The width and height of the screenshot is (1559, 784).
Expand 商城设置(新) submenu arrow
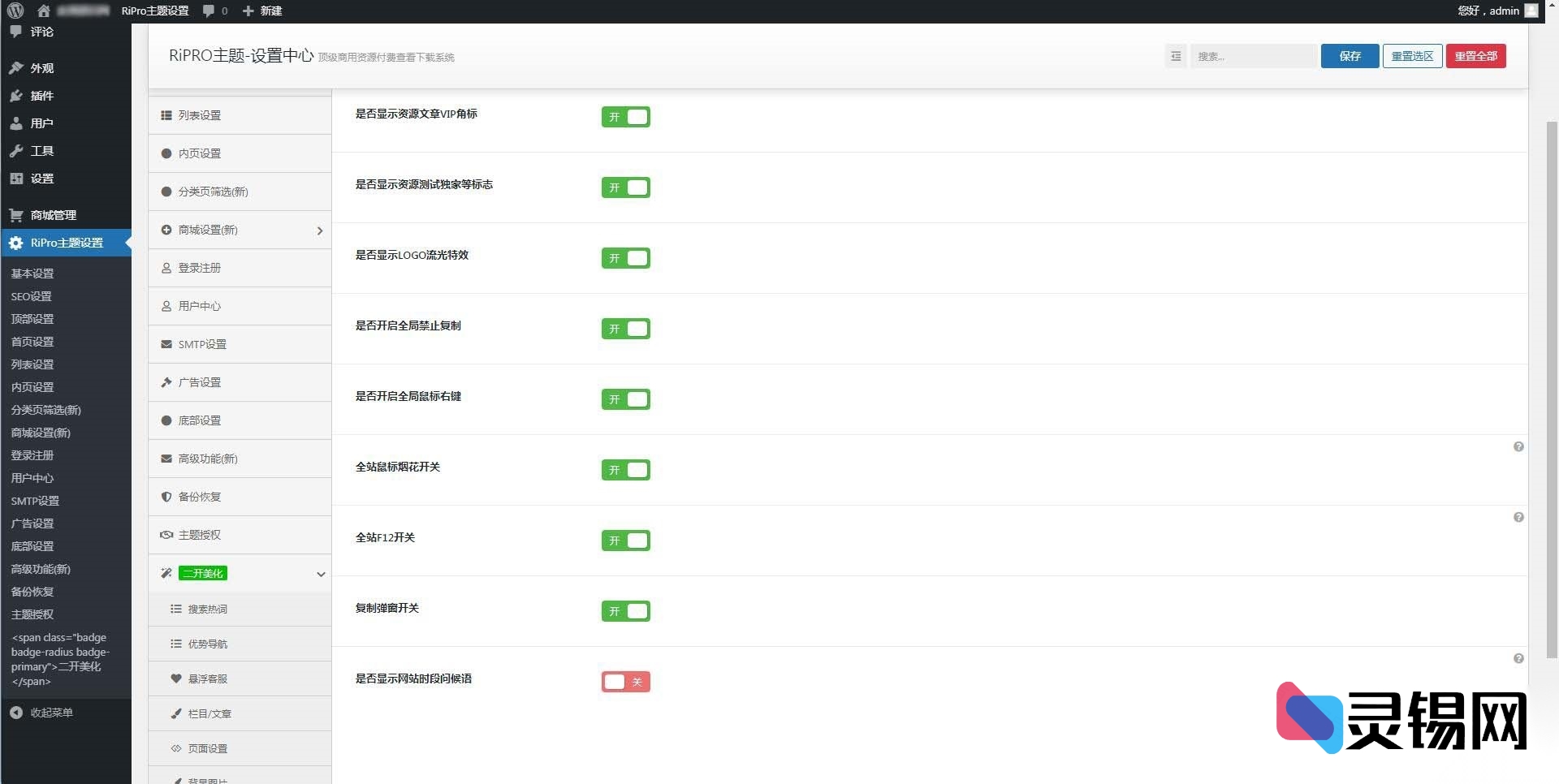pos(320,230)
